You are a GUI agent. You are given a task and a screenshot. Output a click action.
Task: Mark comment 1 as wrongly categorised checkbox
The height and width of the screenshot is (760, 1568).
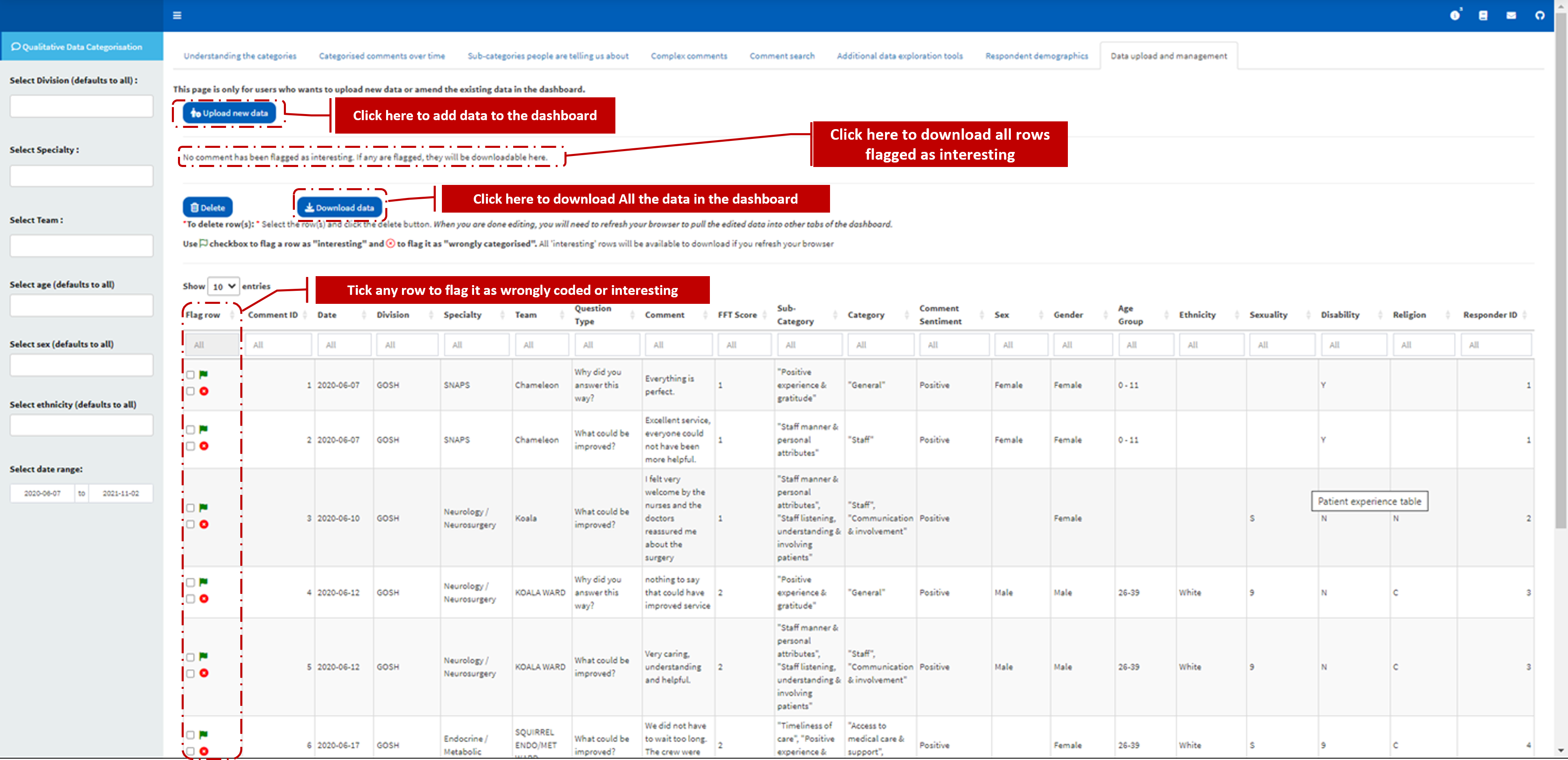pyautogui.click(x=191, y=392)
